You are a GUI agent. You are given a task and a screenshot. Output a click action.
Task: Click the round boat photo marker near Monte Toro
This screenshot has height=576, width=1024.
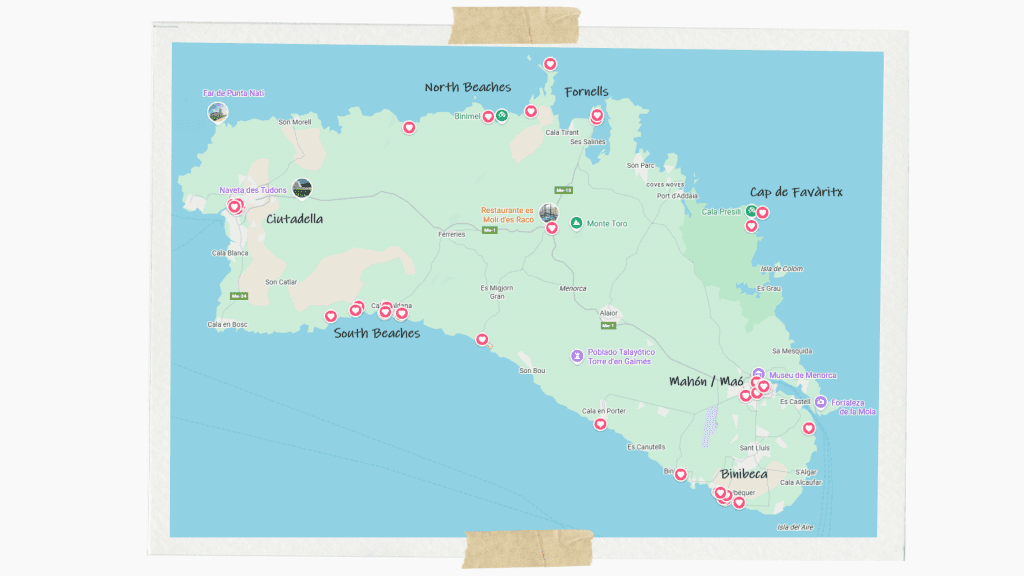[x=549, y=214]
